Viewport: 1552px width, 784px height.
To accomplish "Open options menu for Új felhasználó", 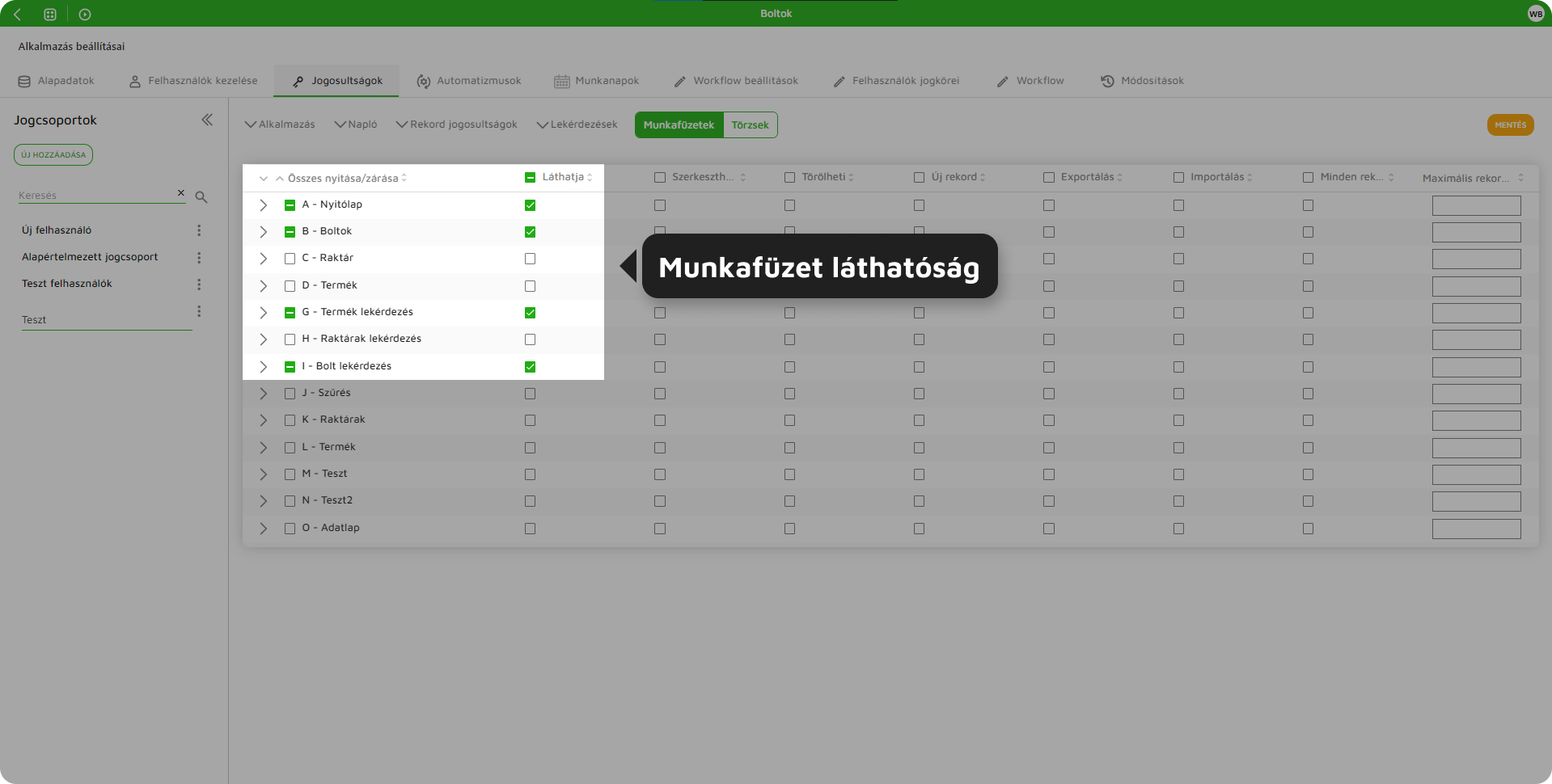I will click(x=199, y=230).
